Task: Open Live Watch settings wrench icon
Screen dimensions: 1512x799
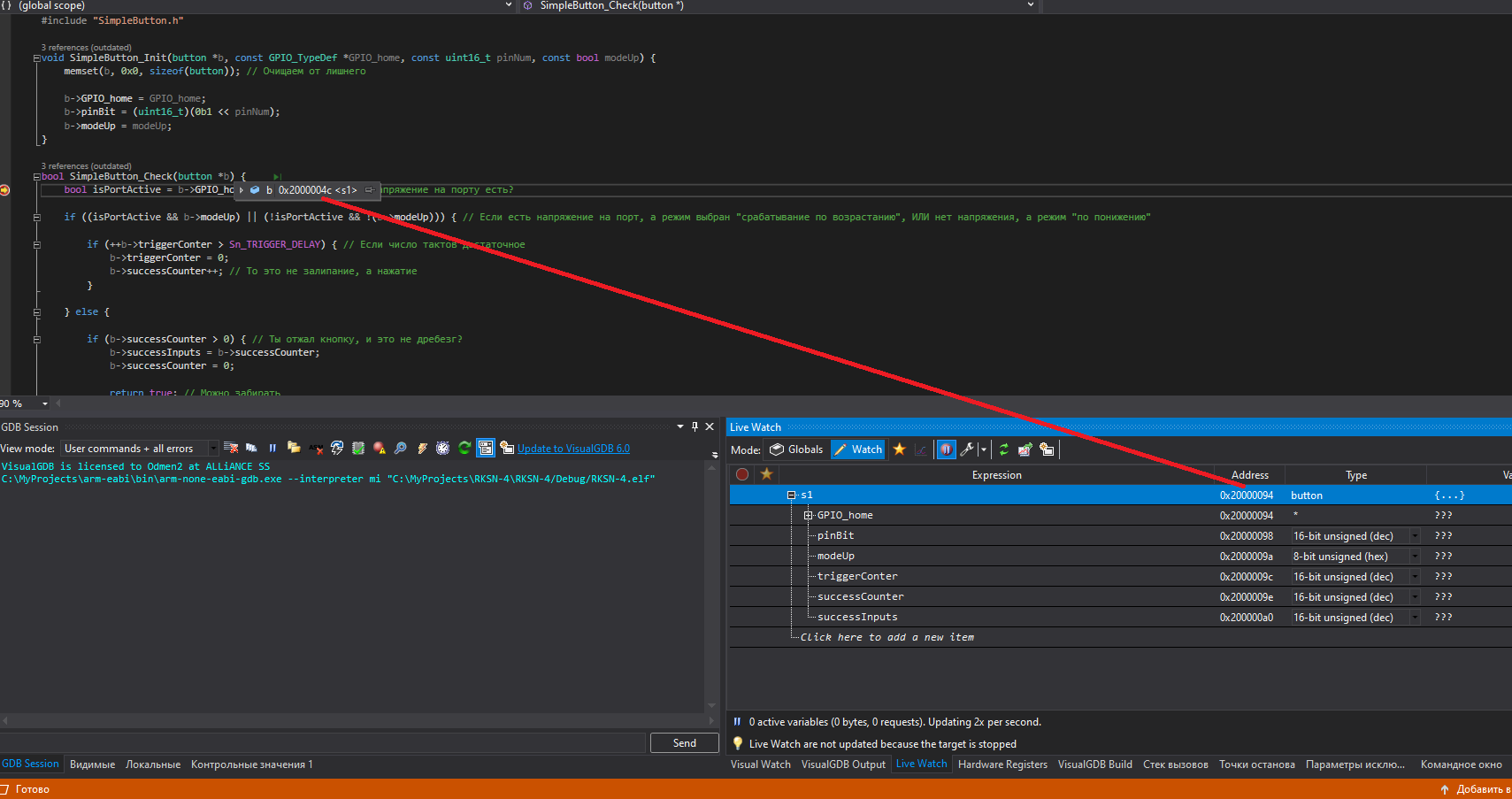Action: [x=967, y=449]
